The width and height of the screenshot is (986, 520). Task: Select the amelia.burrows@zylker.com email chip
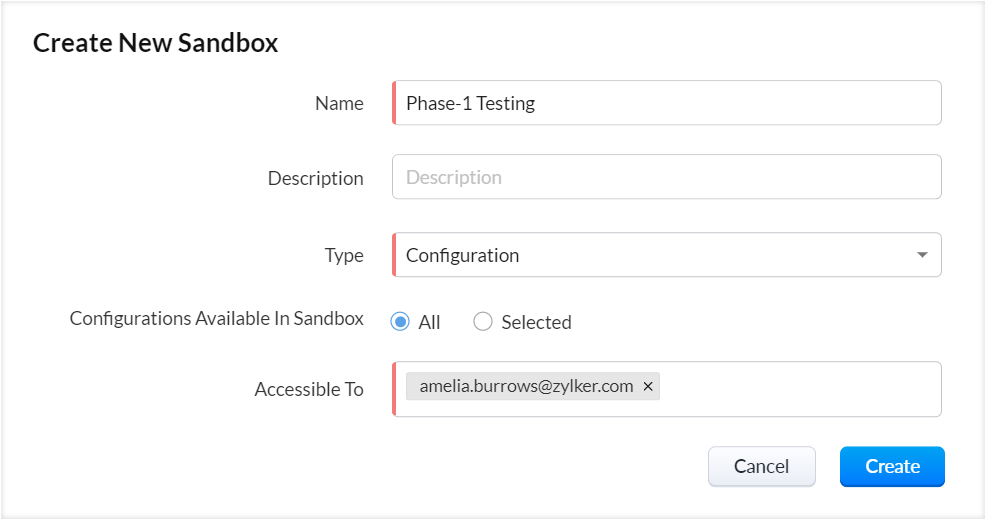tap(526, 386)
